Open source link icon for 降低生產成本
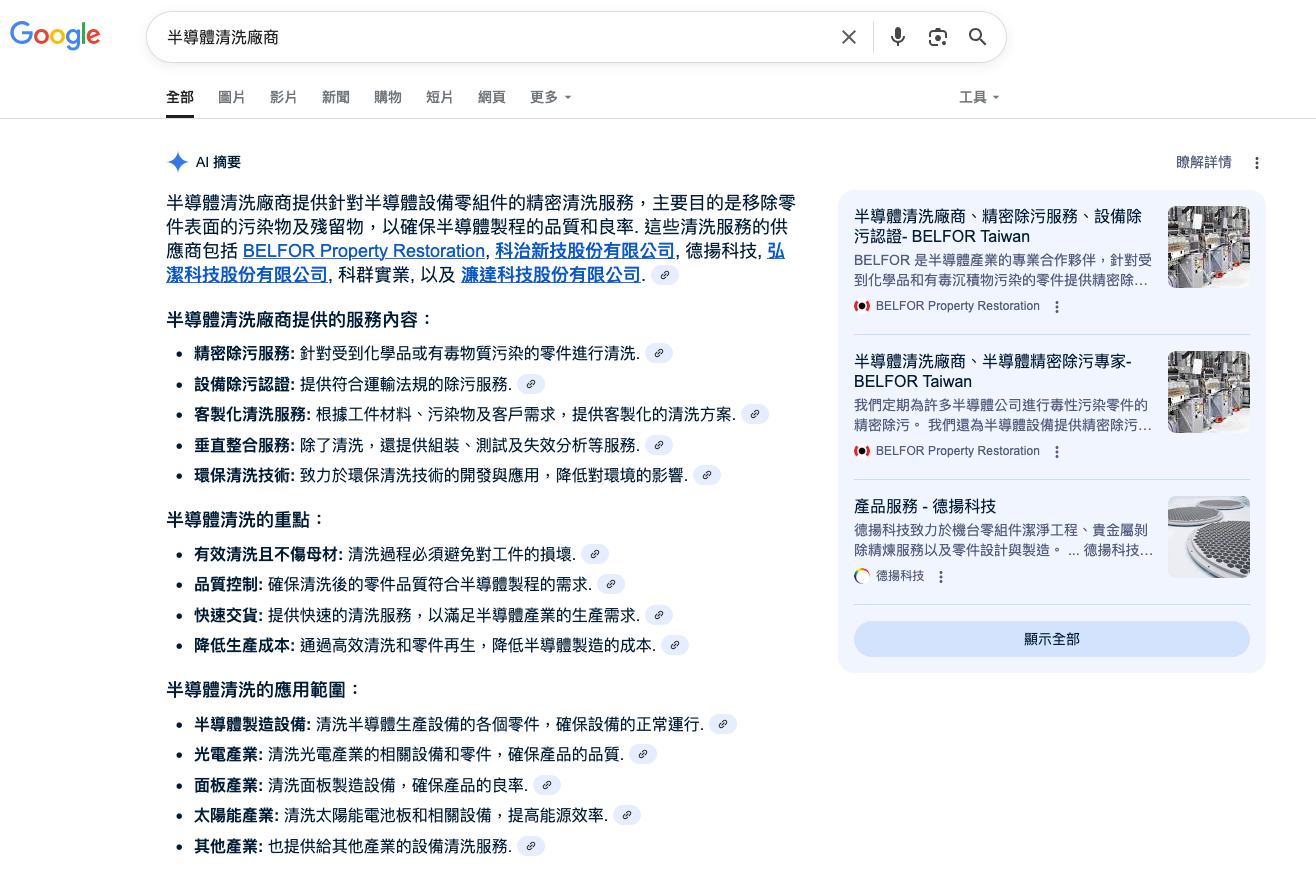This screenshot has width=1316, height=876. click(675, 645)
